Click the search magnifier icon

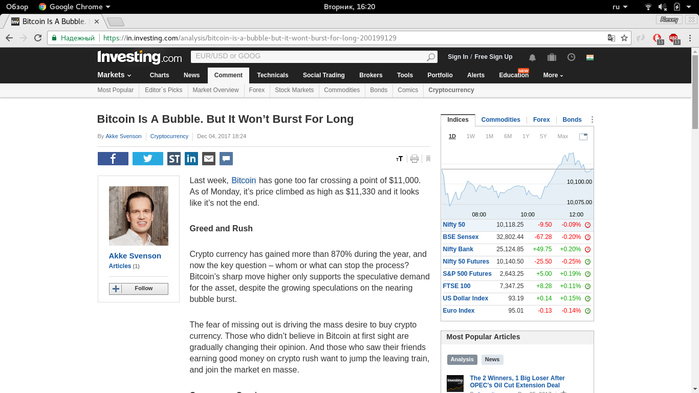point(431,57)
